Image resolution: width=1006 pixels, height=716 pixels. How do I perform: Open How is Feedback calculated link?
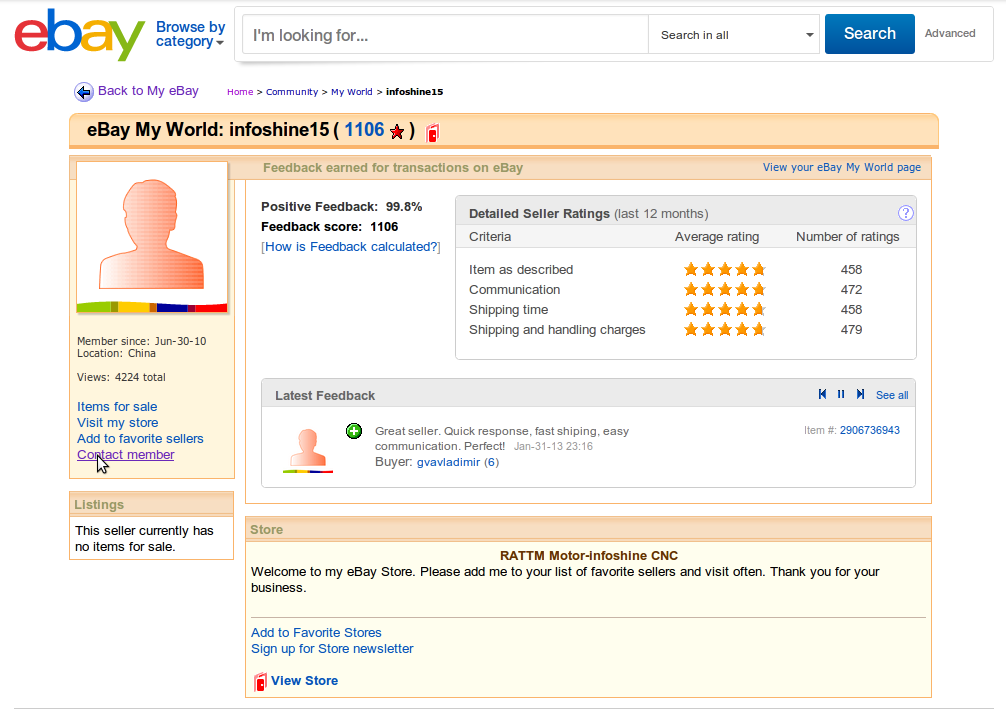pyautogui.click(x=352, y=247)
